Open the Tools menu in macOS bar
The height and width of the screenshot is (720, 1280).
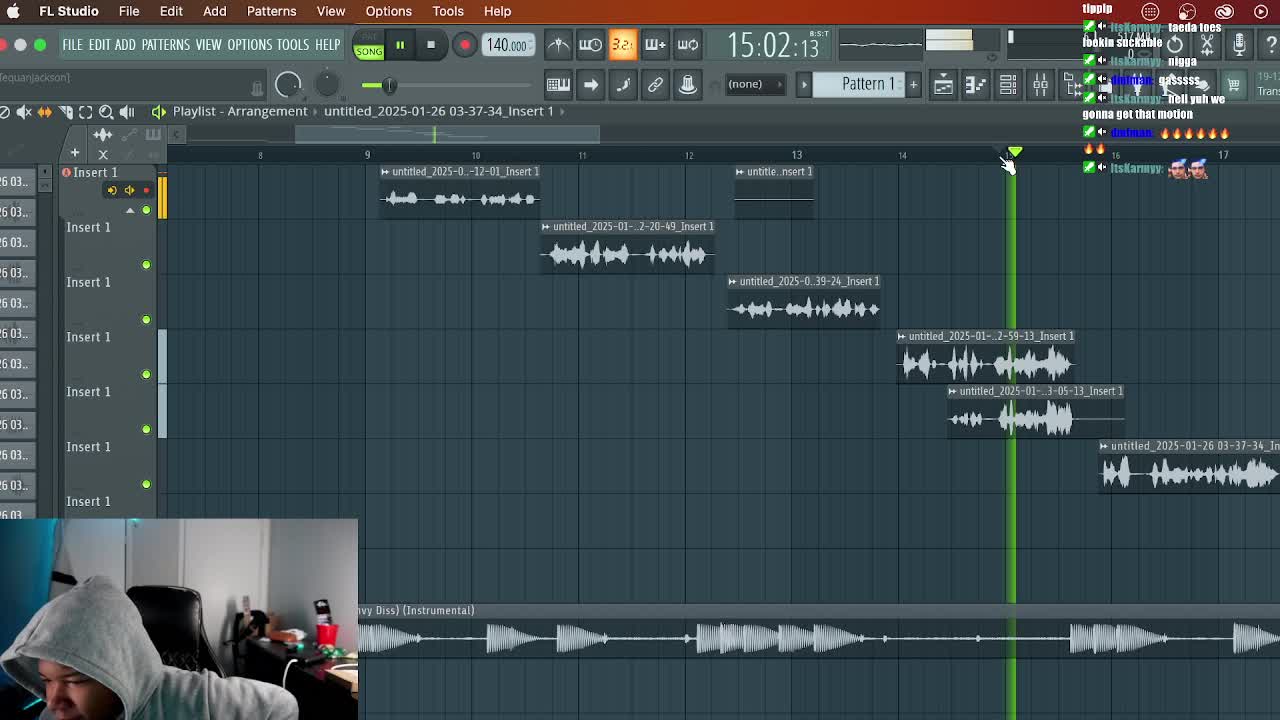click(x=448, y=11)
